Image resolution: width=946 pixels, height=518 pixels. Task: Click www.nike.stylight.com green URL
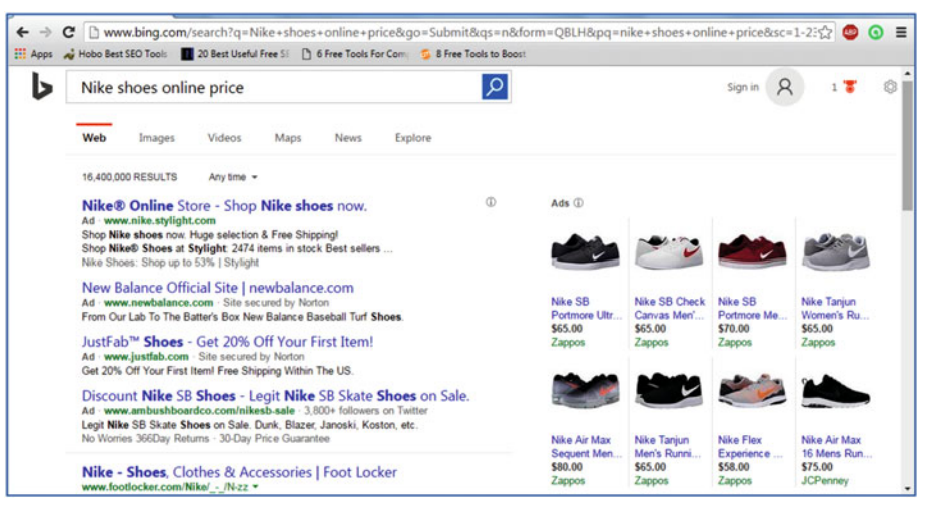click(x=160, y=221)
